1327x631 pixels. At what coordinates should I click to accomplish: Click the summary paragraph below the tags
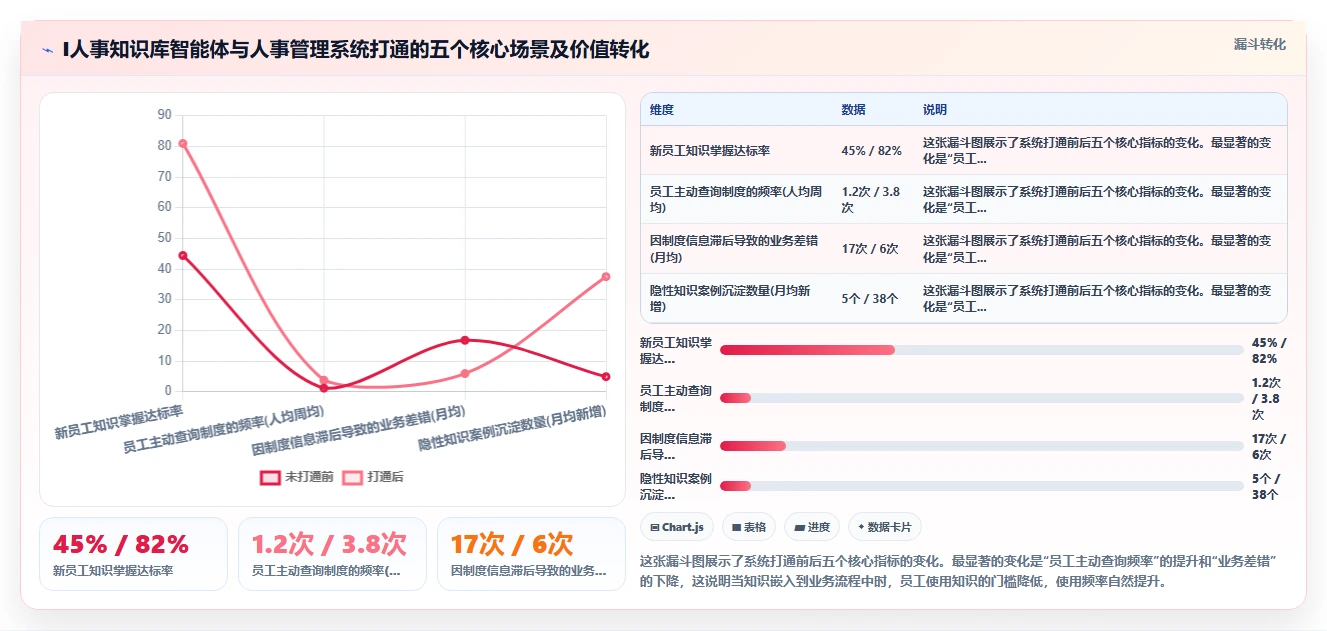click(961, 570)
